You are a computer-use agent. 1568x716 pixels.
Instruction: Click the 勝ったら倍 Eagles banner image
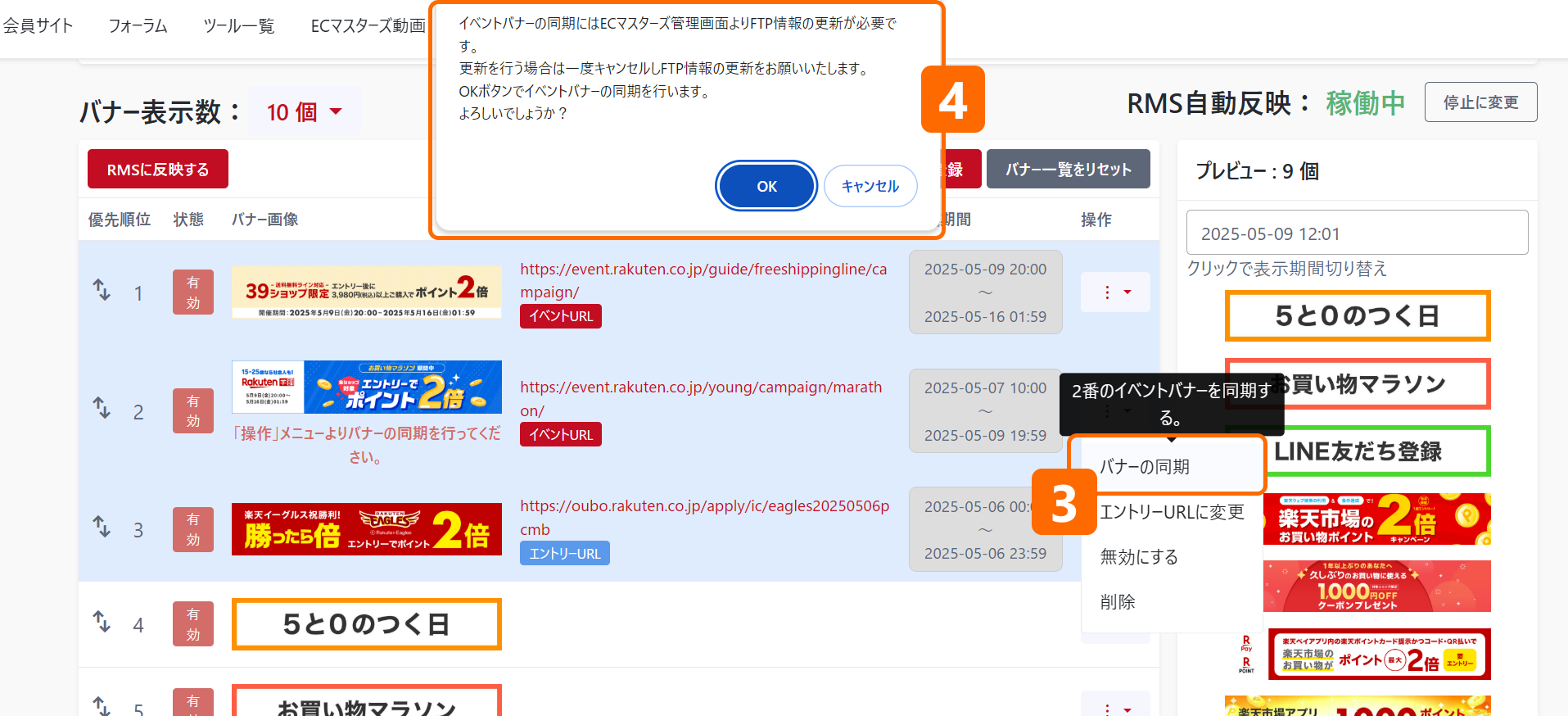(367, 529)
